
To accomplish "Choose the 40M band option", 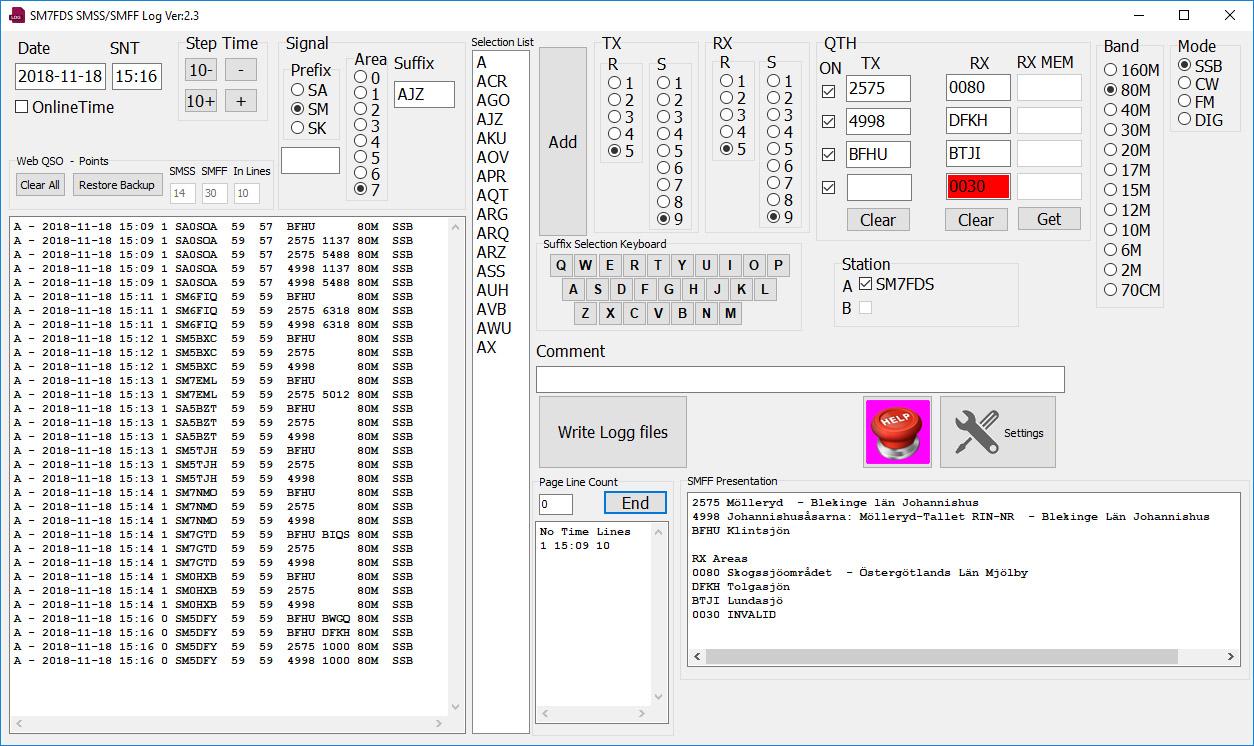I will [x=1110, y=110].
